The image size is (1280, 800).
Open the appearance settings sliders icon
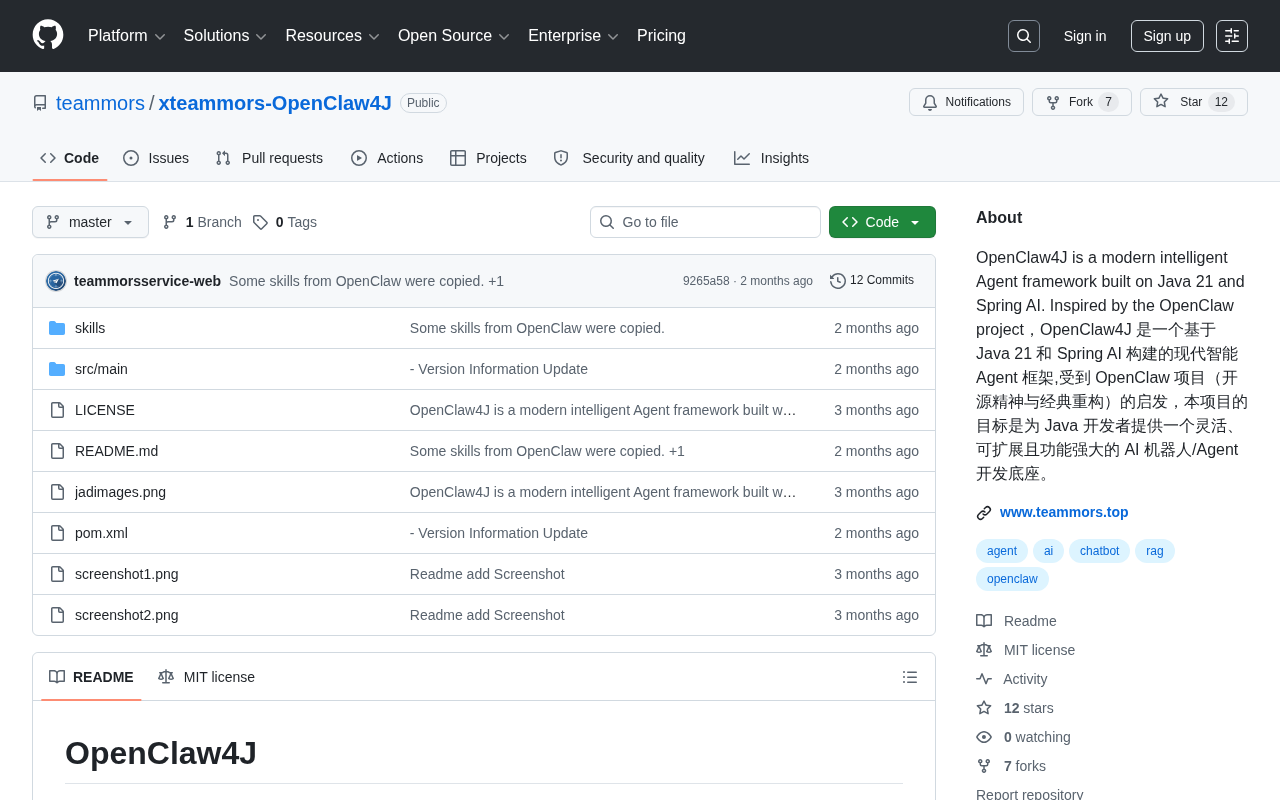1232,36
